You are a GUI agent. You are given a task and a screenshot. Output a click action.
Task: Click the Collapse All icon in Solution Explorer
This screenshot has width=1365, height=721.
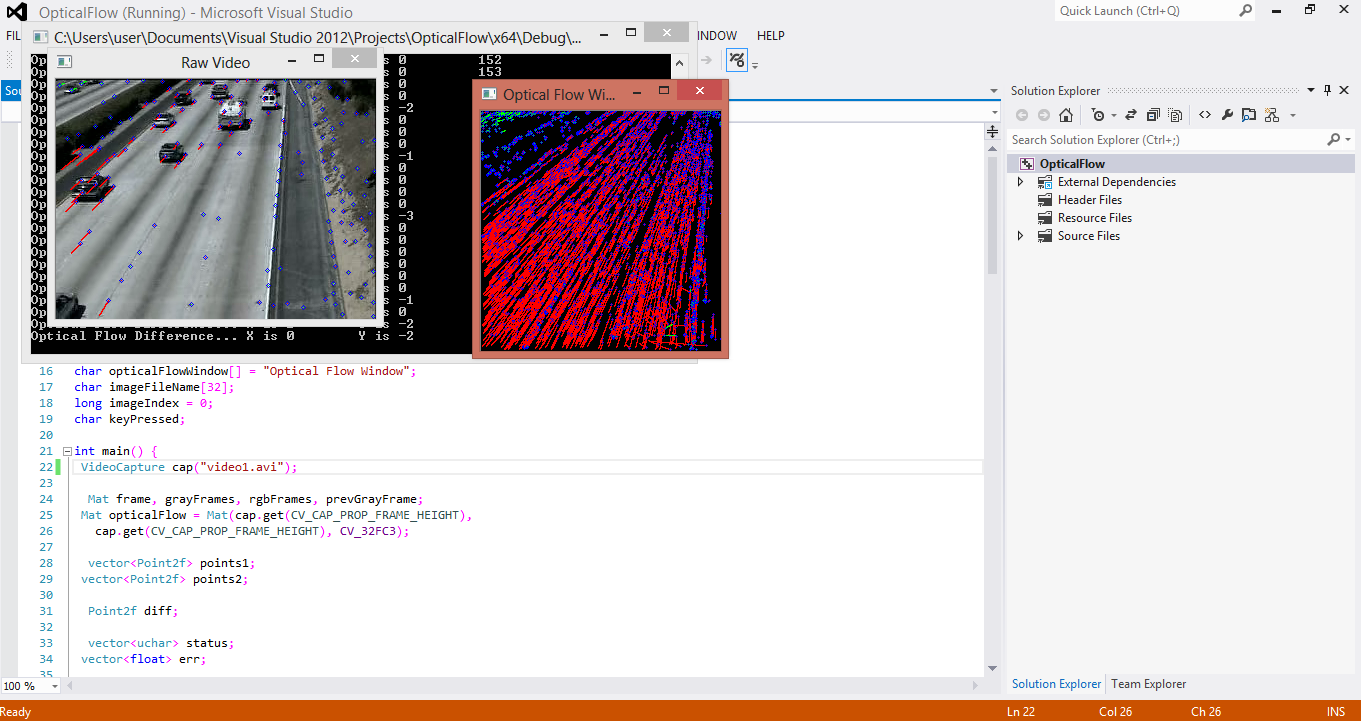1152,114
